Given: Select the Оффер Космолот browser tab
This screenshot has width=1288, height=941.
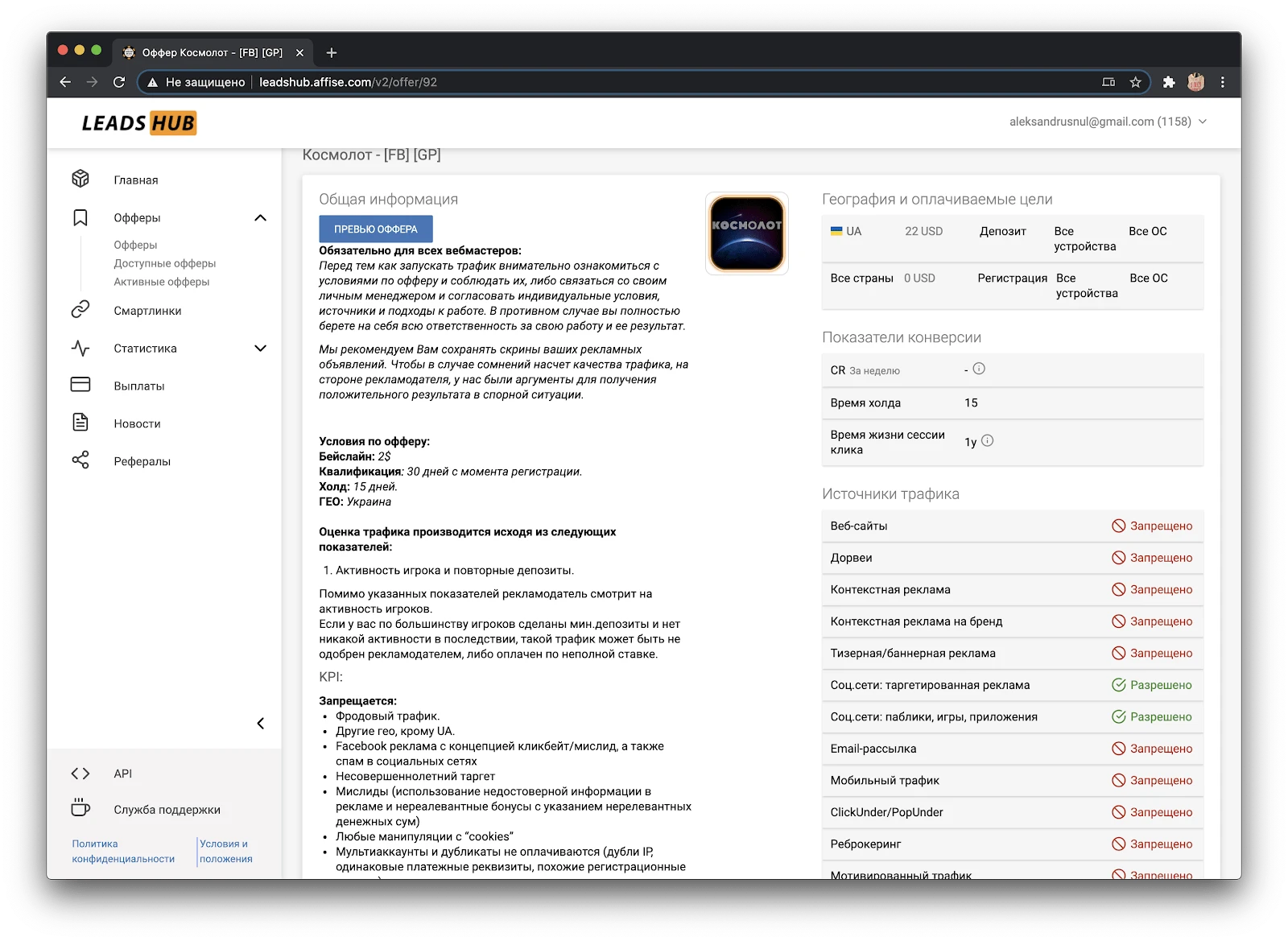Looking at the screenshot, I should pos(213,52).
